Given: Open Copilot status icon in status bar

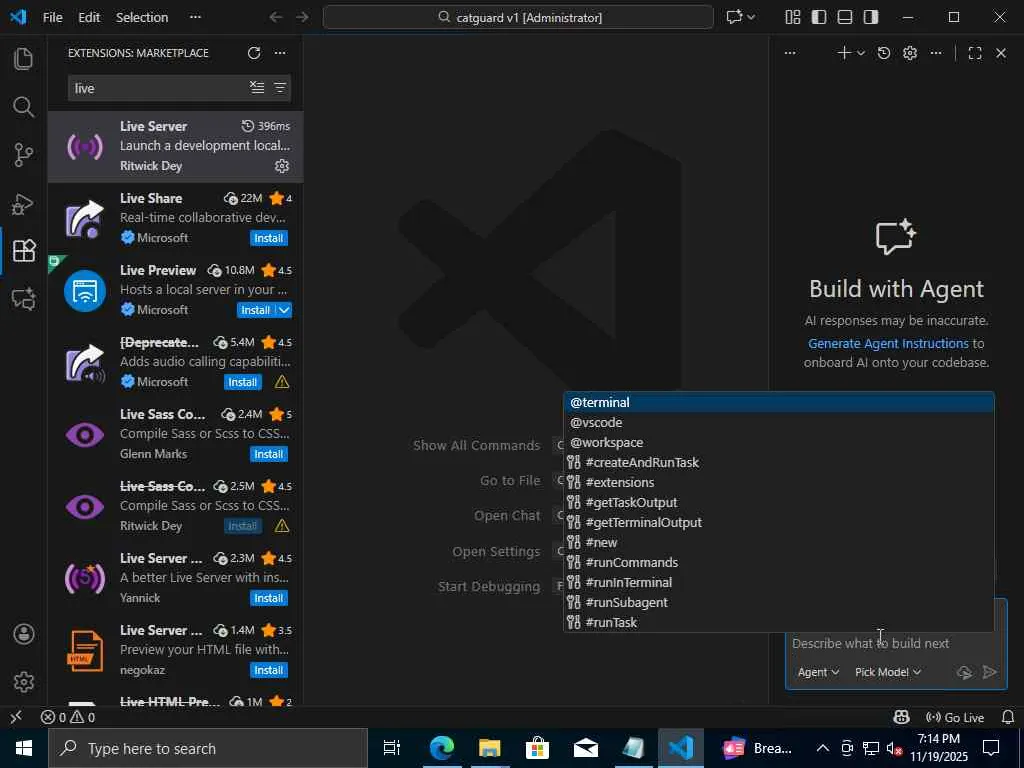Looking at the screenshot, I should coord(901,717).
